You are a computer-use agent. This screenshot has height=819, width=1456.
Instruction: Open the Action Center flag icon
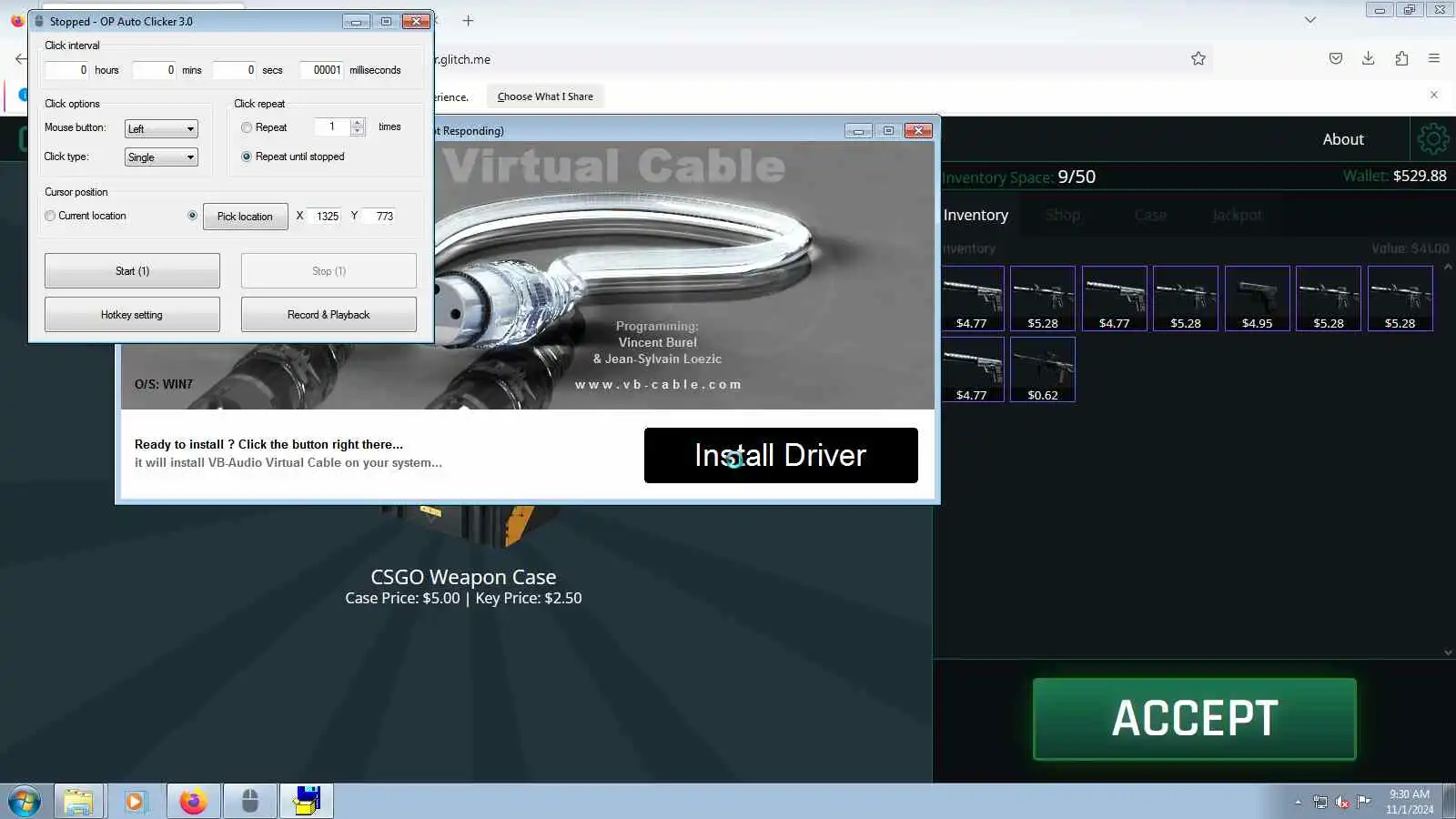(x=1363, y=802)
